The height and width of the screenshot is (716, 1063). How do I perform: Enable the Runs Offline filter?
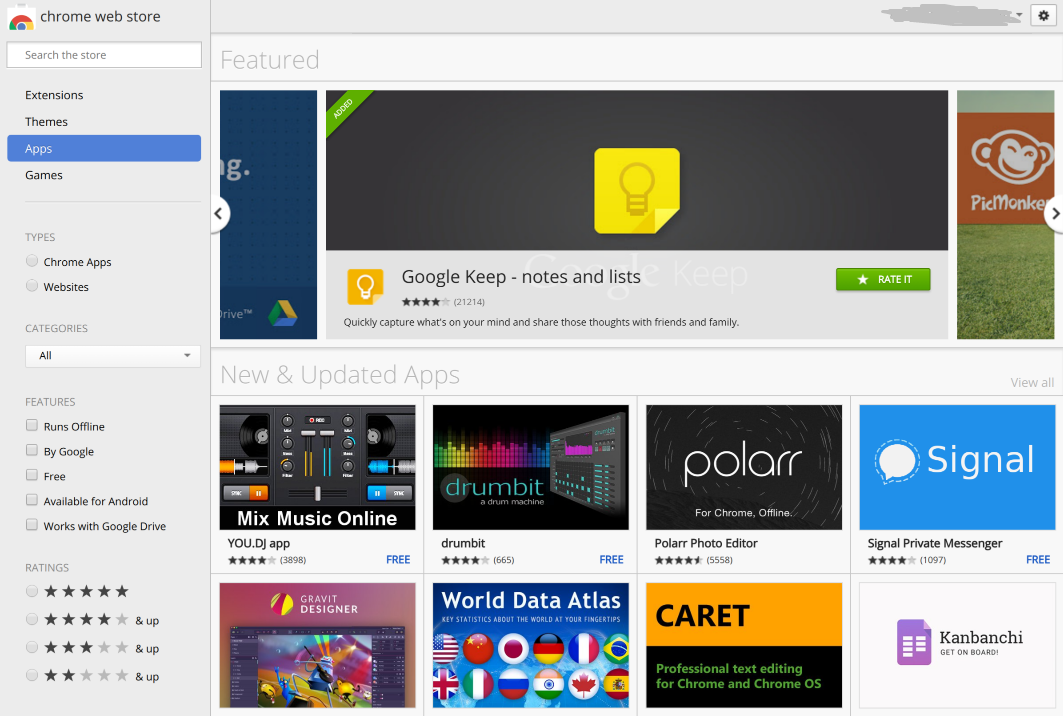coord(32,425)
